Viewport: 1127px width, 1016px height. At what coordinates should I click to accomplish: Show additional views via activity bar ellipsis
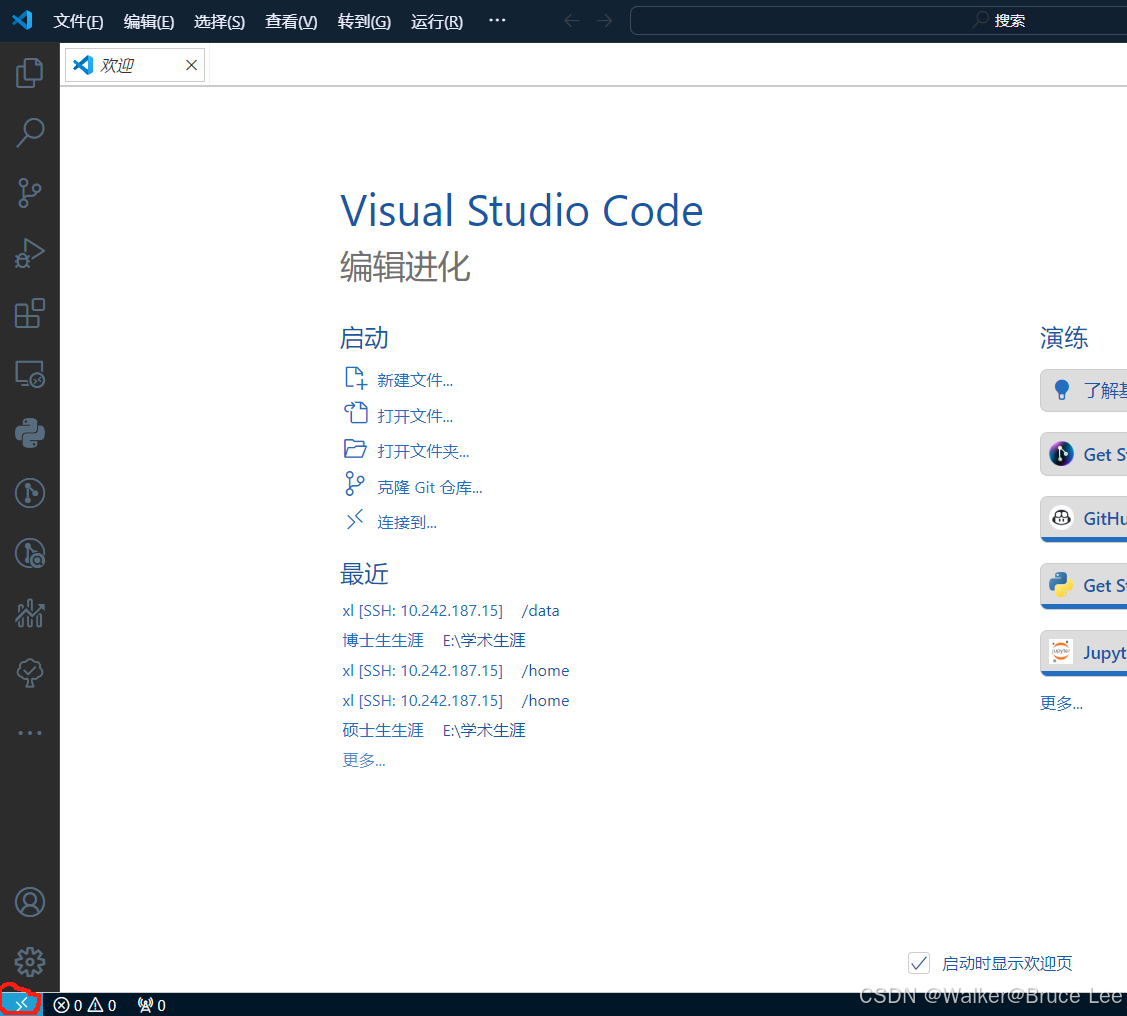[x=29, y=733]
